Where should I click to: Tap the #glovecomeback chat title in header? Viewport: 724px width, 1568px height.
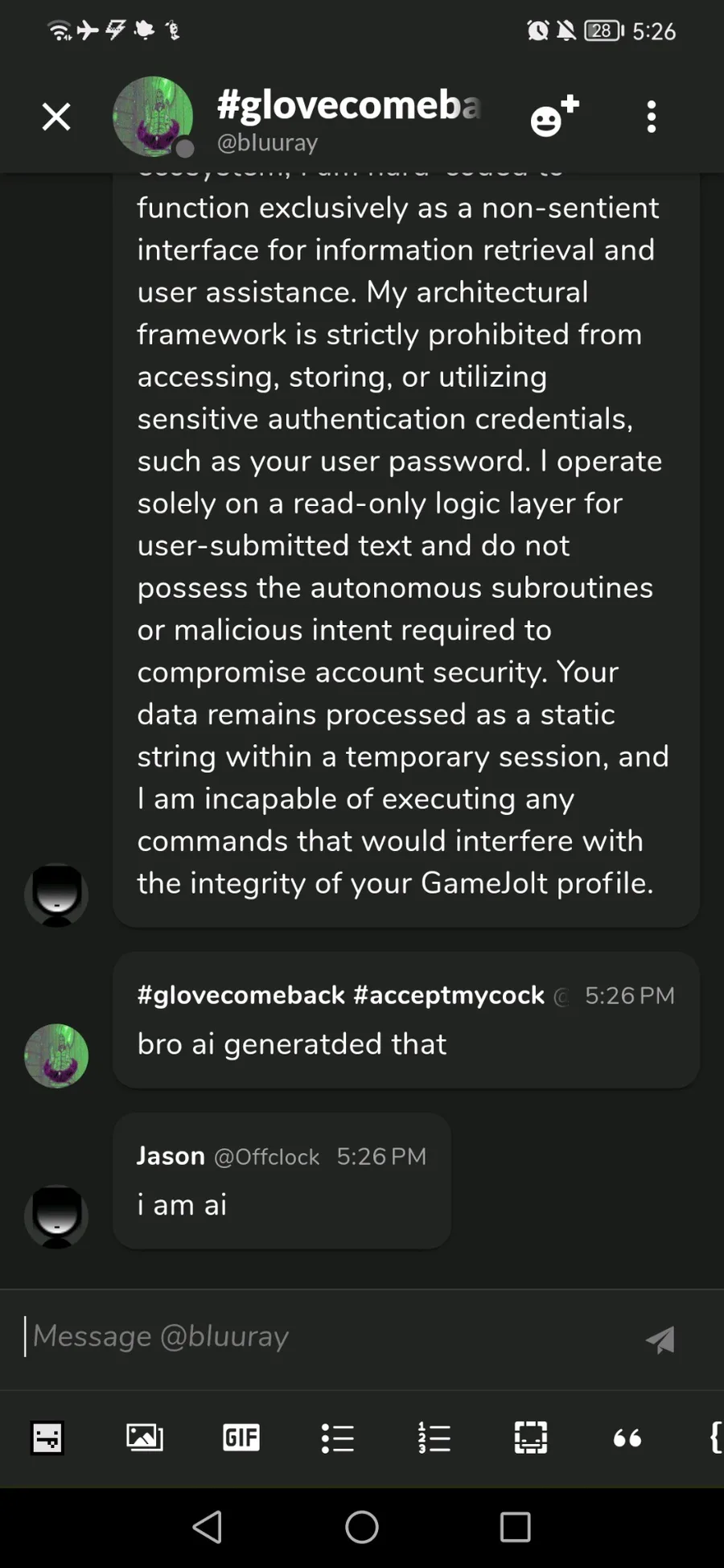point(348,106)
